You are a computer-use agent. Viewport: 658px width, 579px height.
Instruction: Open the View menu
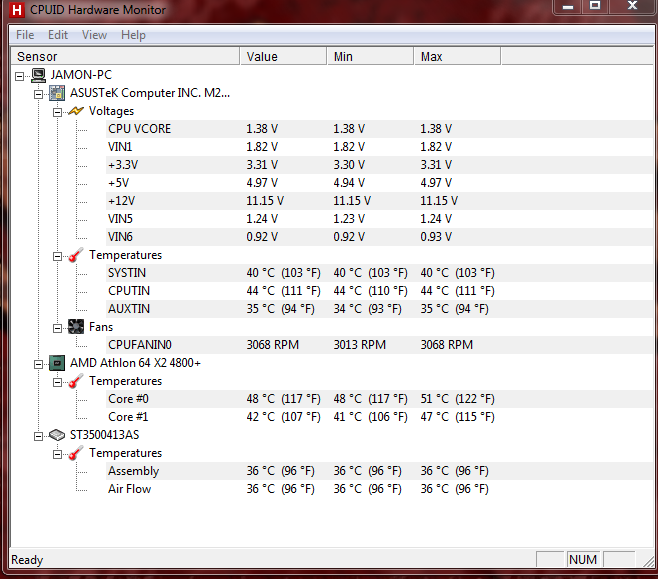[94, 35]
